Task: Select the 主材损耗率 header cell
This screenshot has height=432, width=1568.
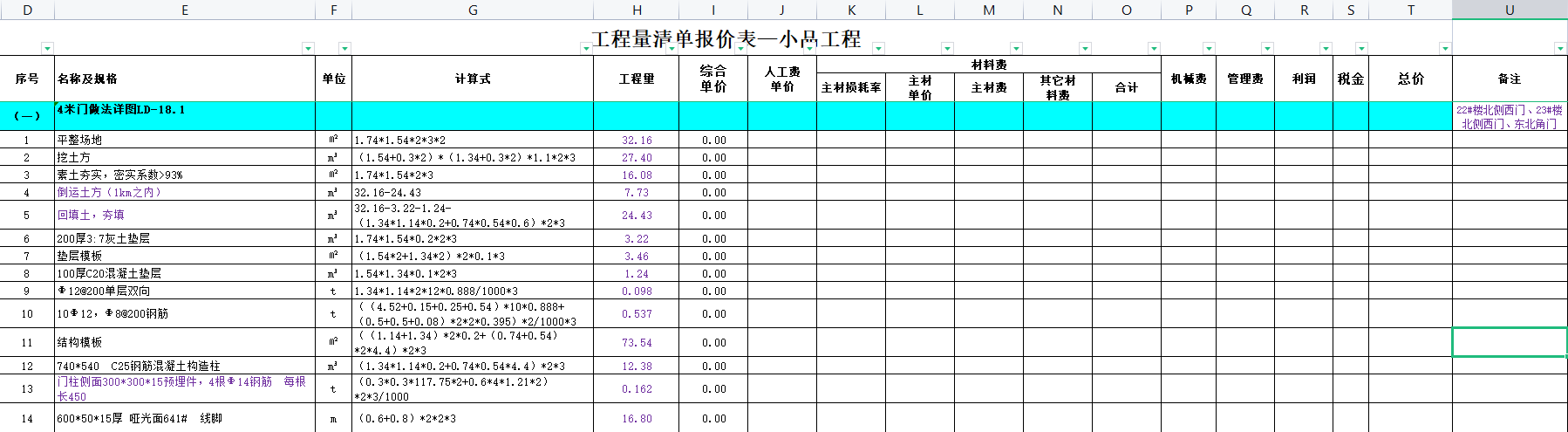Action: pyautogui.click(x=851, y=87)
